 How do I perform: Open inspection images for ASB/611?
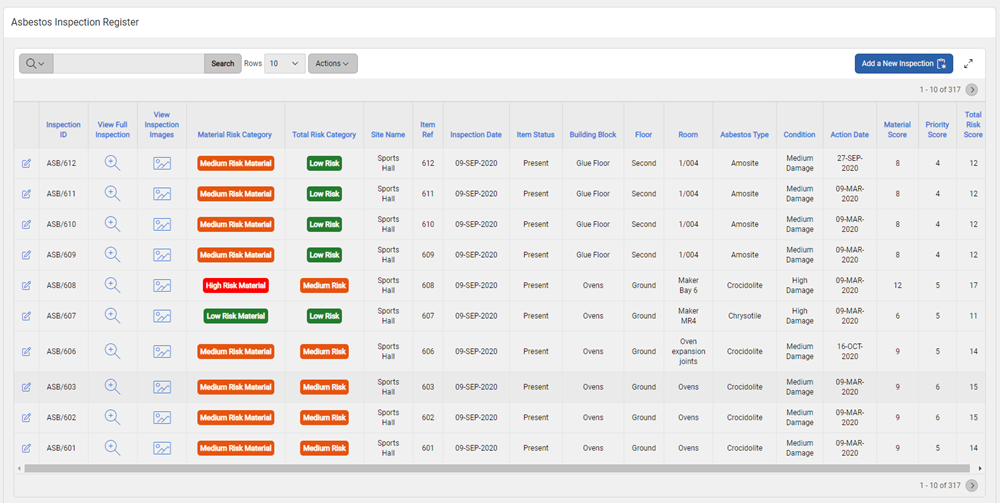pyautogui.click(x=162, y=194)
